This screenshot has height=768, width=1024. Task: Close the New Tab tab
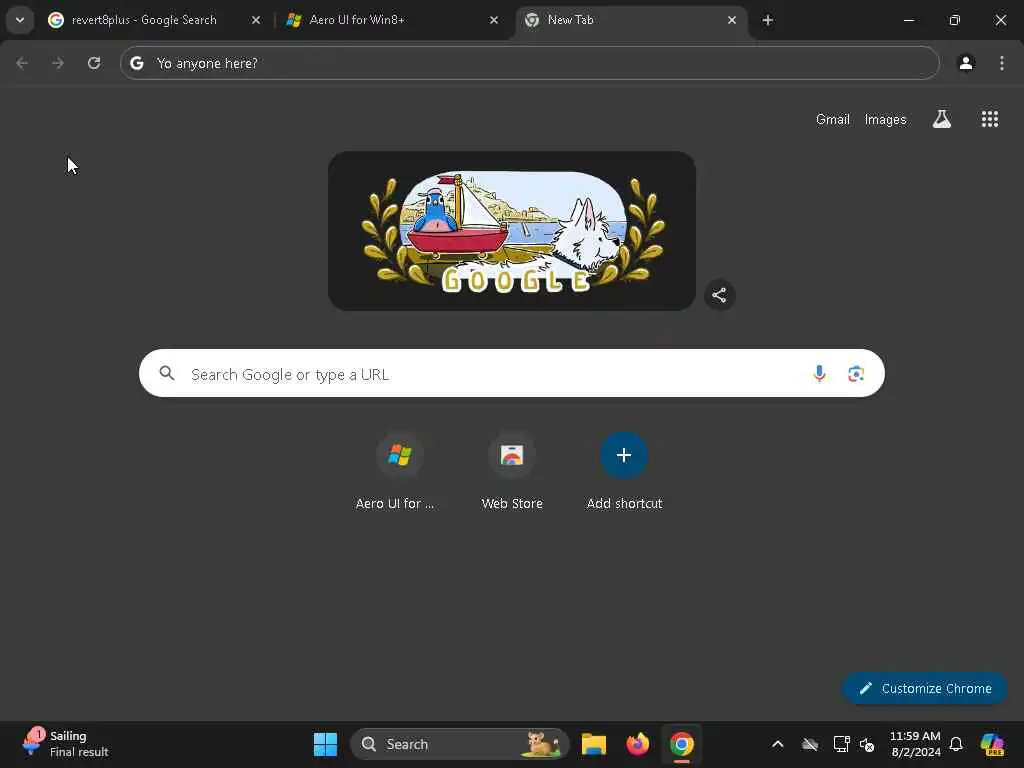coord(732,20)
